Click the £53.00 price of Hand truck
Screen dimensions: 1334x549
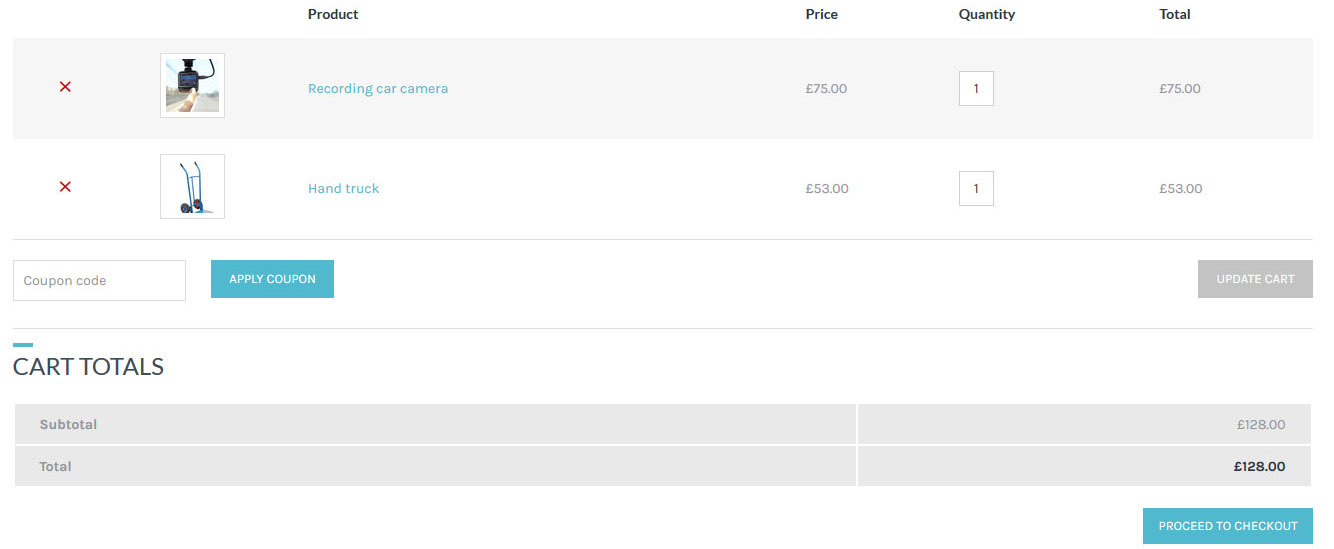tap(827, 188)
